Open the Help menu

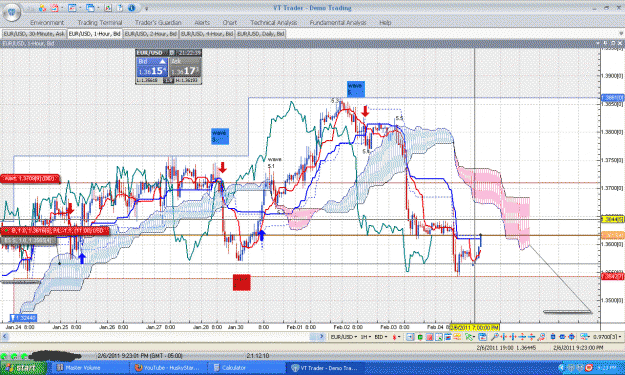tap(385, 23)
